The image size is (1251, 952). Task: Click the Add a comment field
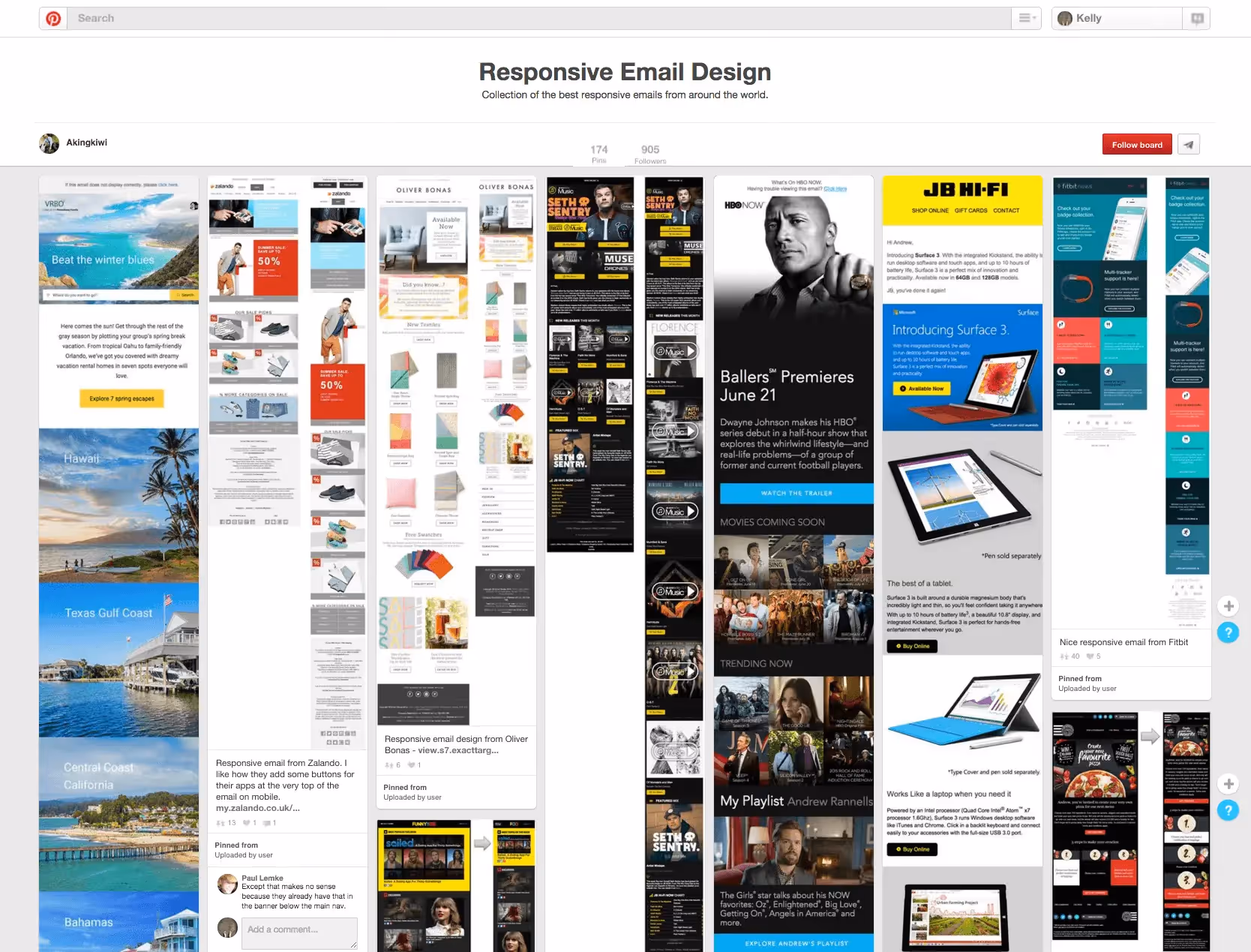tap(299, 933)
